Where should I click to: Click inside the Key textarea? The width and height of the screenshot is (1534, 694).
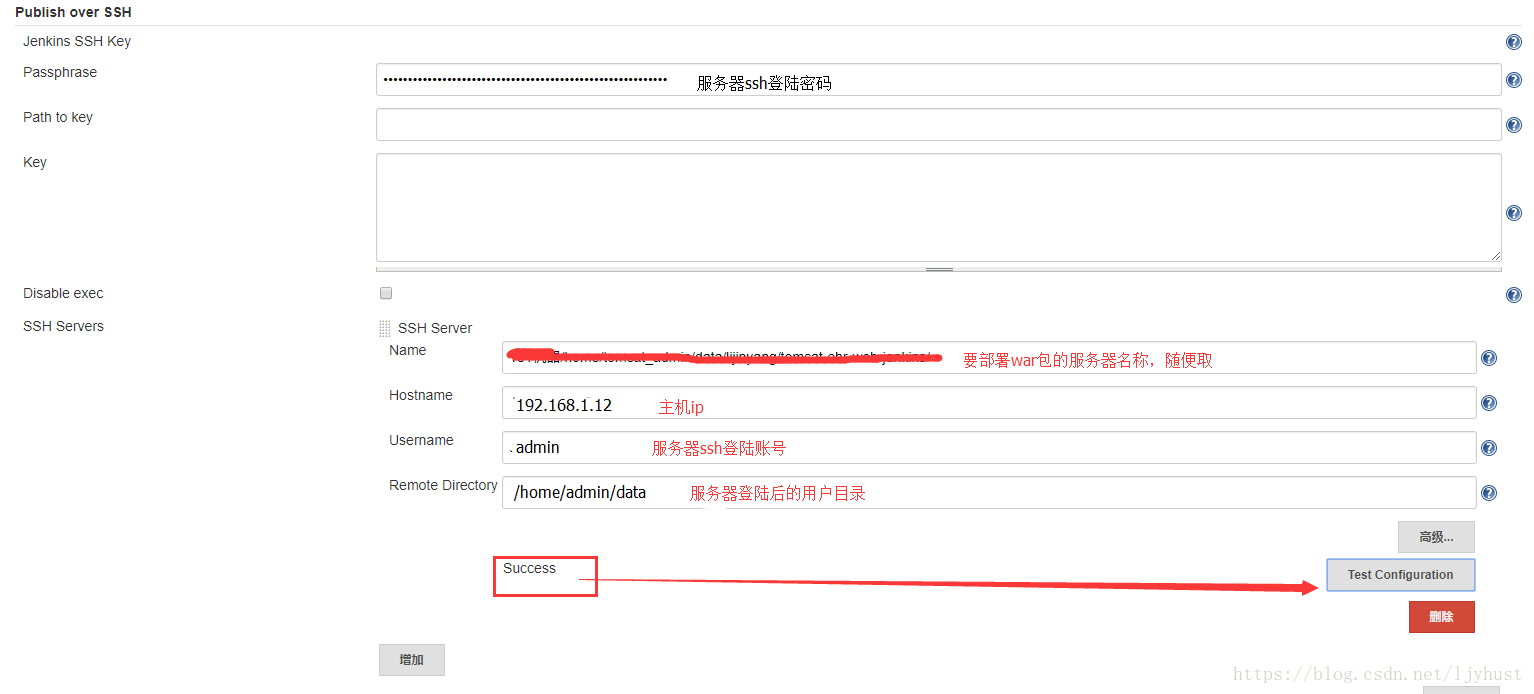click(938, 207)
